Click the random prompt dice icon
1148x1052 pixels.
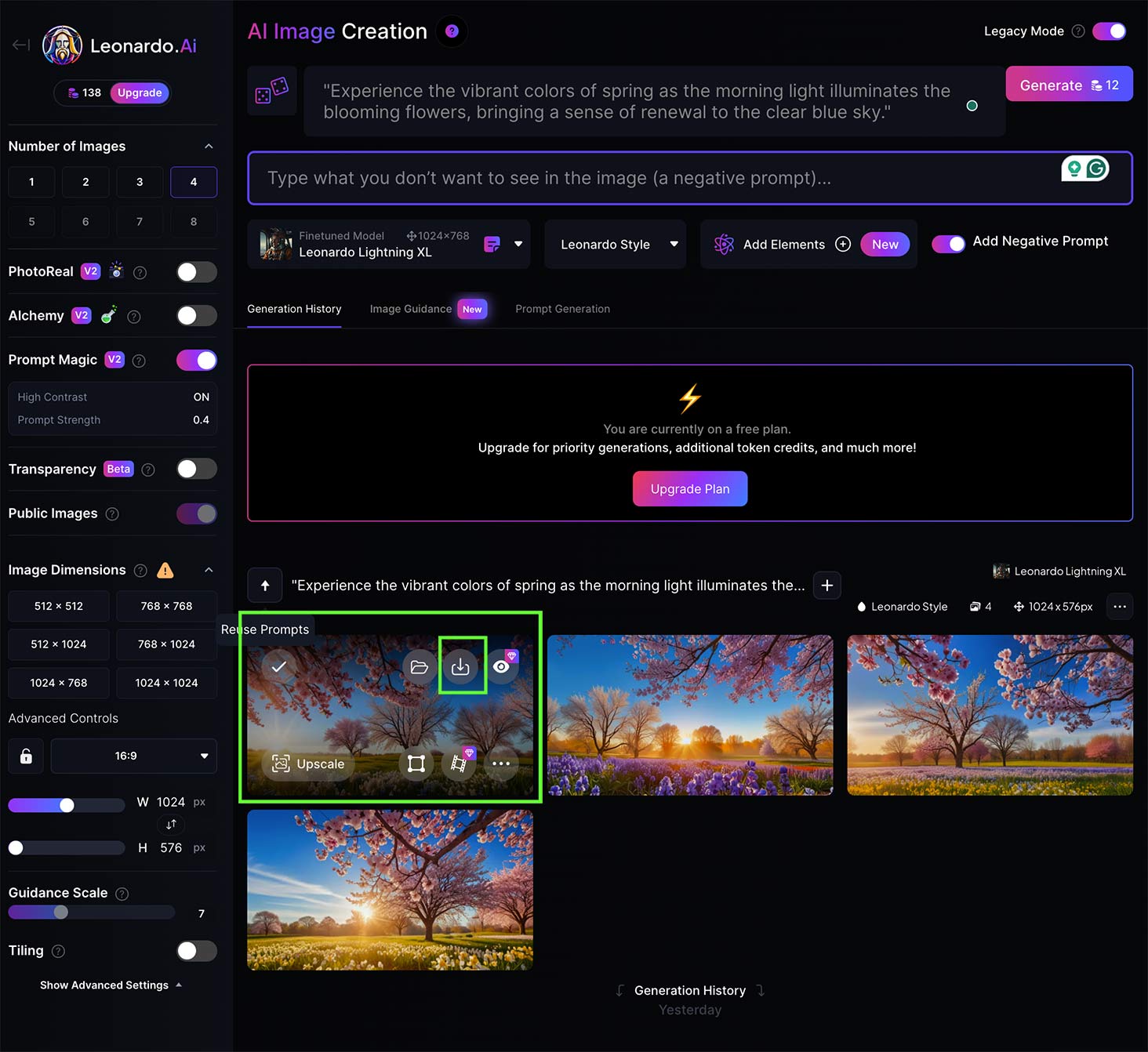271,91
